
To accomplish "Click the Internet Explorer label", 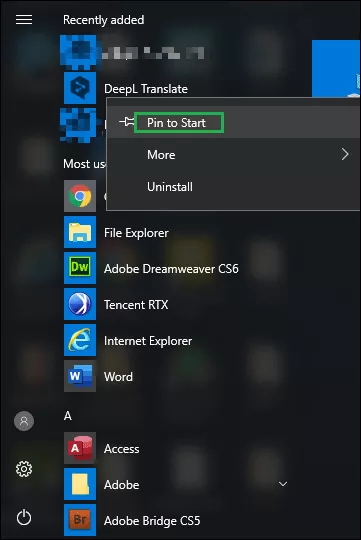I will pyautogui.click(x=148, y=341).
